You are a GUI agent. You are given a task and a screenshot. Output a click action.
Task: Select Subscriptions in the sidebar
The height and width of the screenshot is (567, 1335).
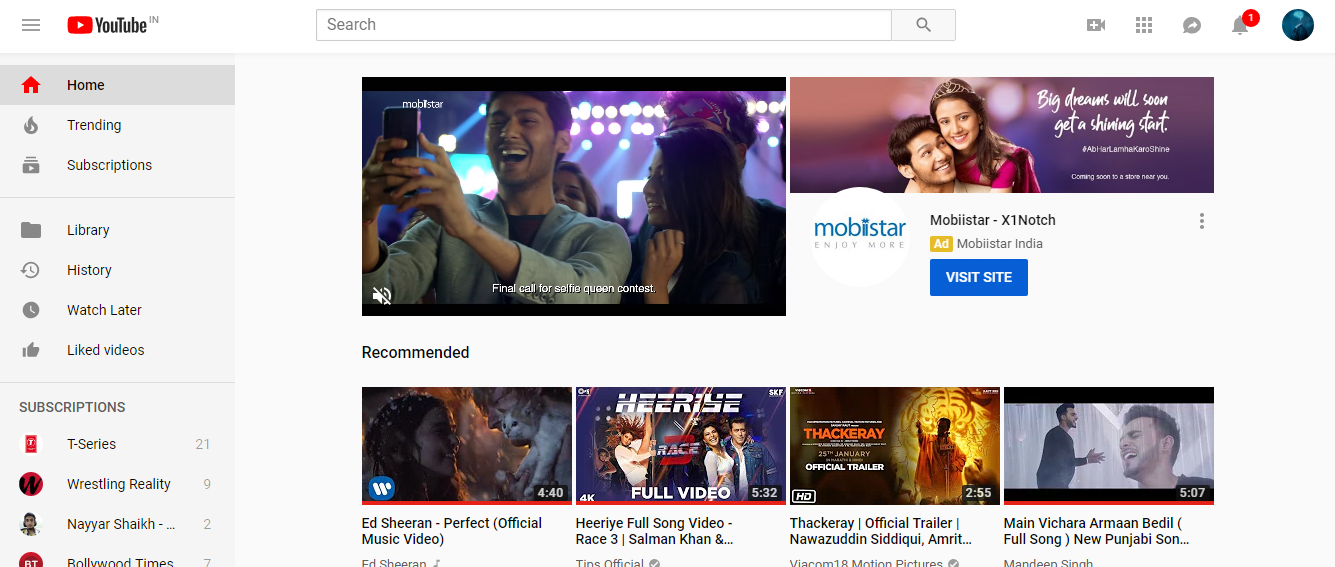(117, 165)
